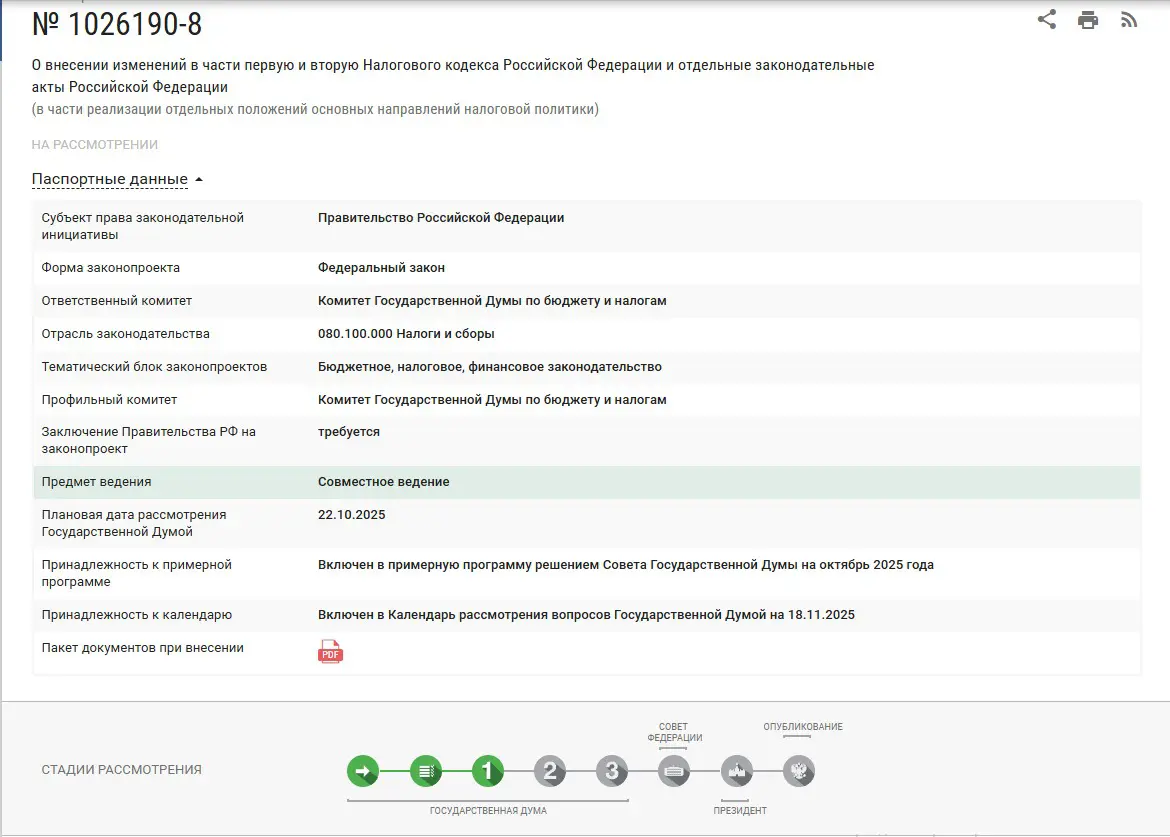Click calendar inclusion text for 18.11.2025
Image resolution: width=1170 pixels, height=837 pixels.
tap(586, 615)
